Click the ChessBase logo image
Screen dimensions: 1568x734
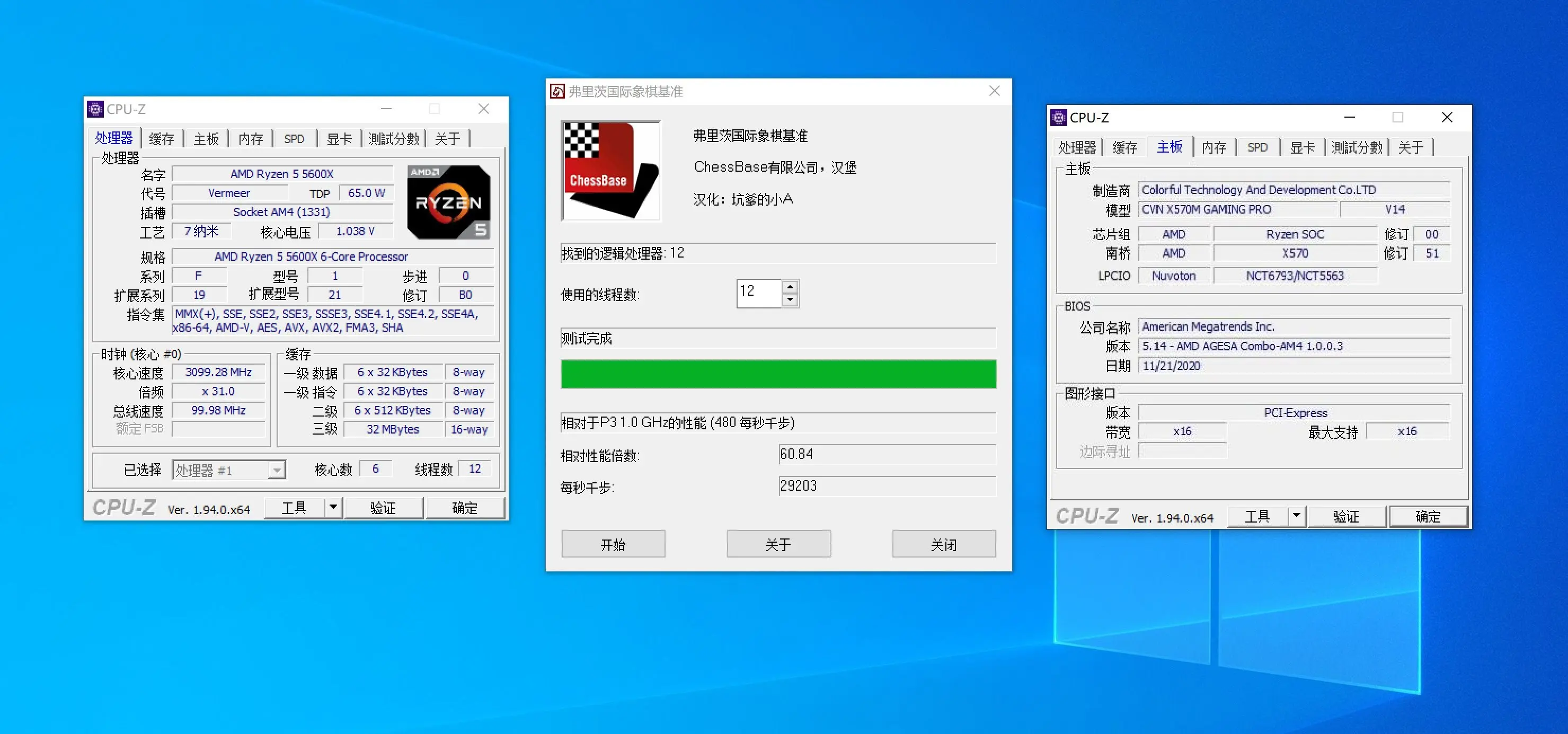click(611, 171)
